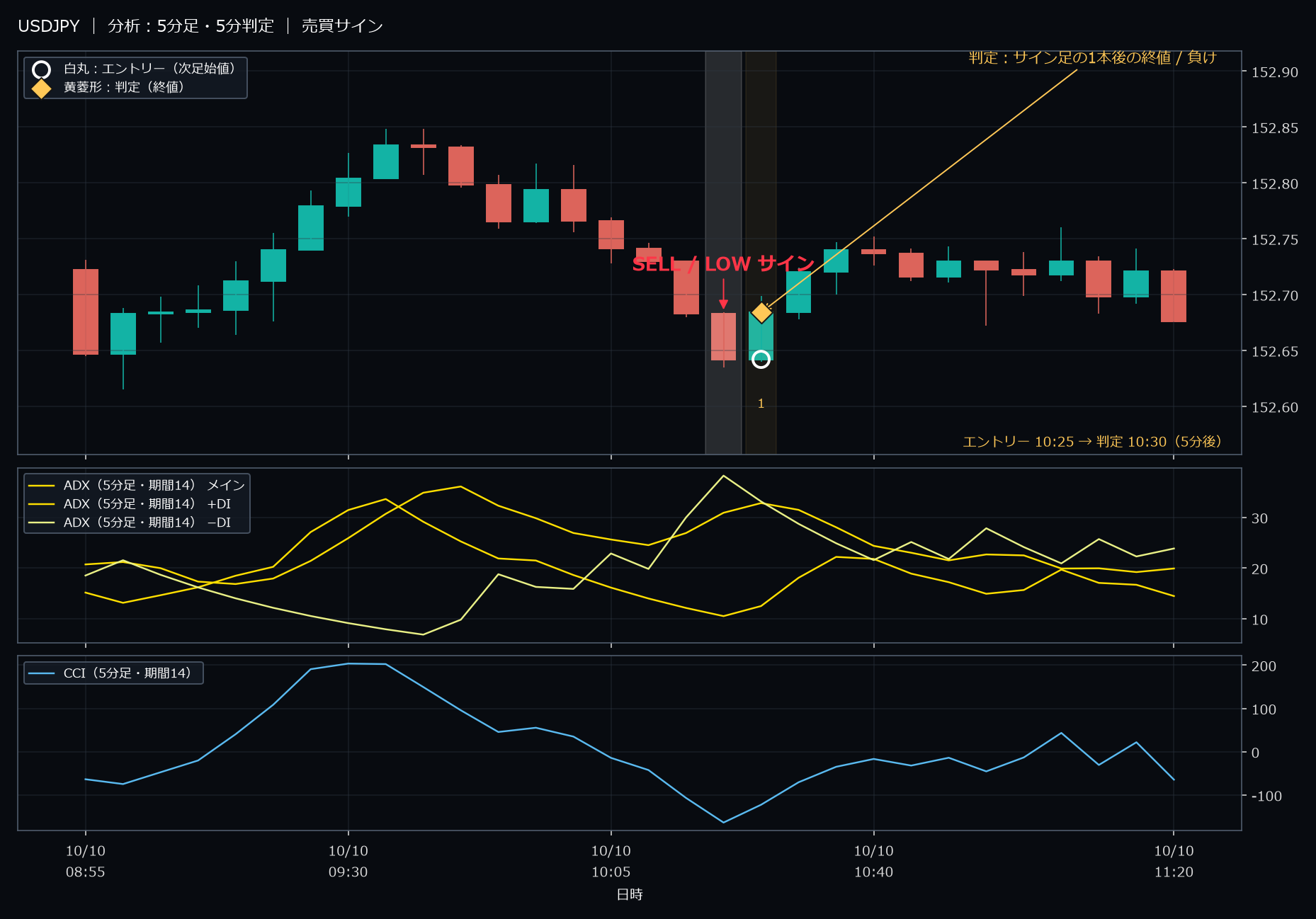Image resolution: width=1316 pixels, height=919 pixels.
Task: Click the ADX +DI legend entry
Action: pos(130,504)
